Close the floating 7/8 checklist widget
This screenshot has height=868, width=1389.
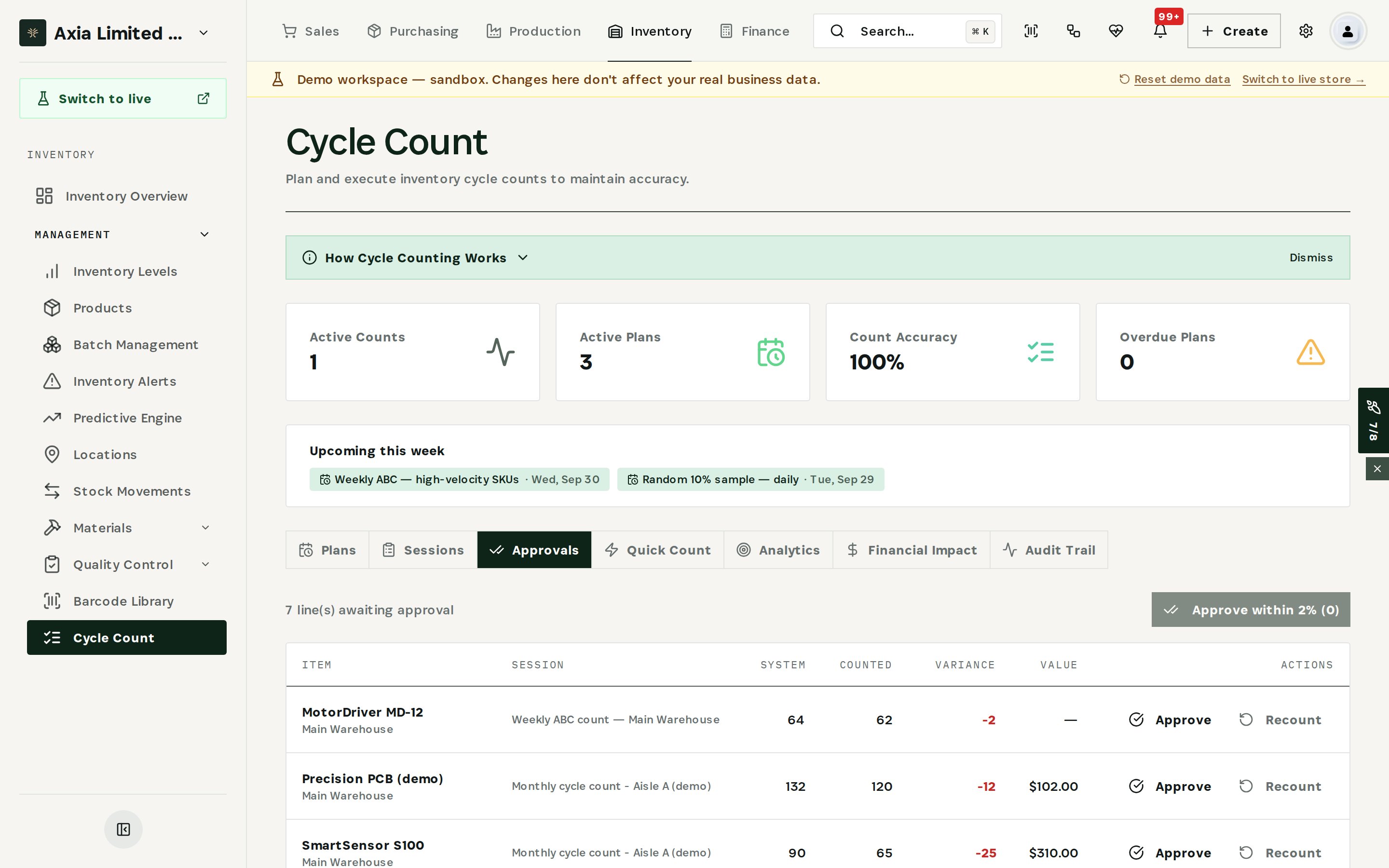tap(1377, 469)
